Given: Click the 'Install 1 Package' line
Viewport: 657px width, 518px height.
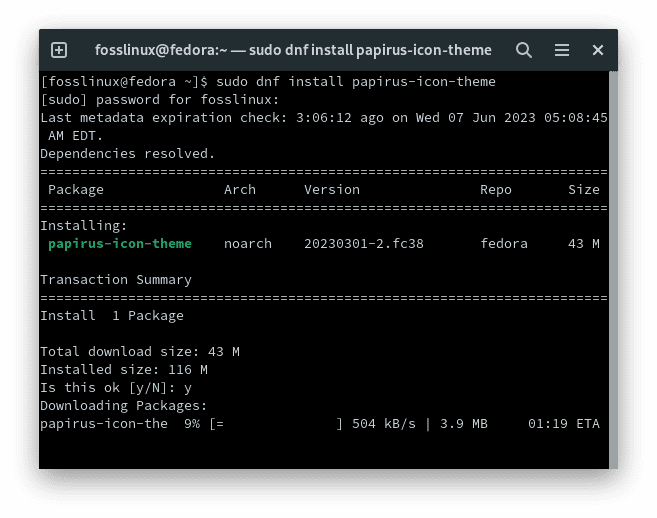Looking at the screenshot, I should coord(112,316).
